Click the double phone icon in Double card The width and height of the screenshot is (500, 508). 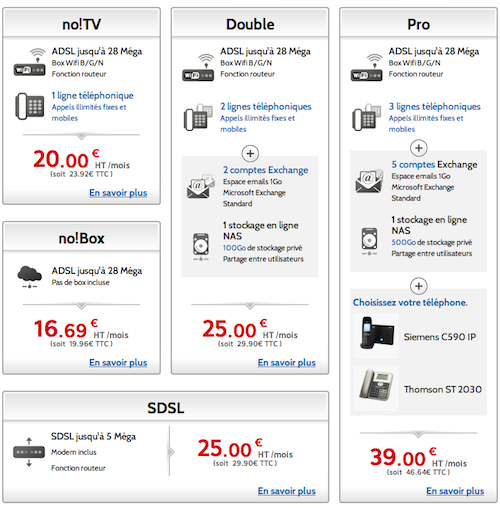click(x=198, y=117)
